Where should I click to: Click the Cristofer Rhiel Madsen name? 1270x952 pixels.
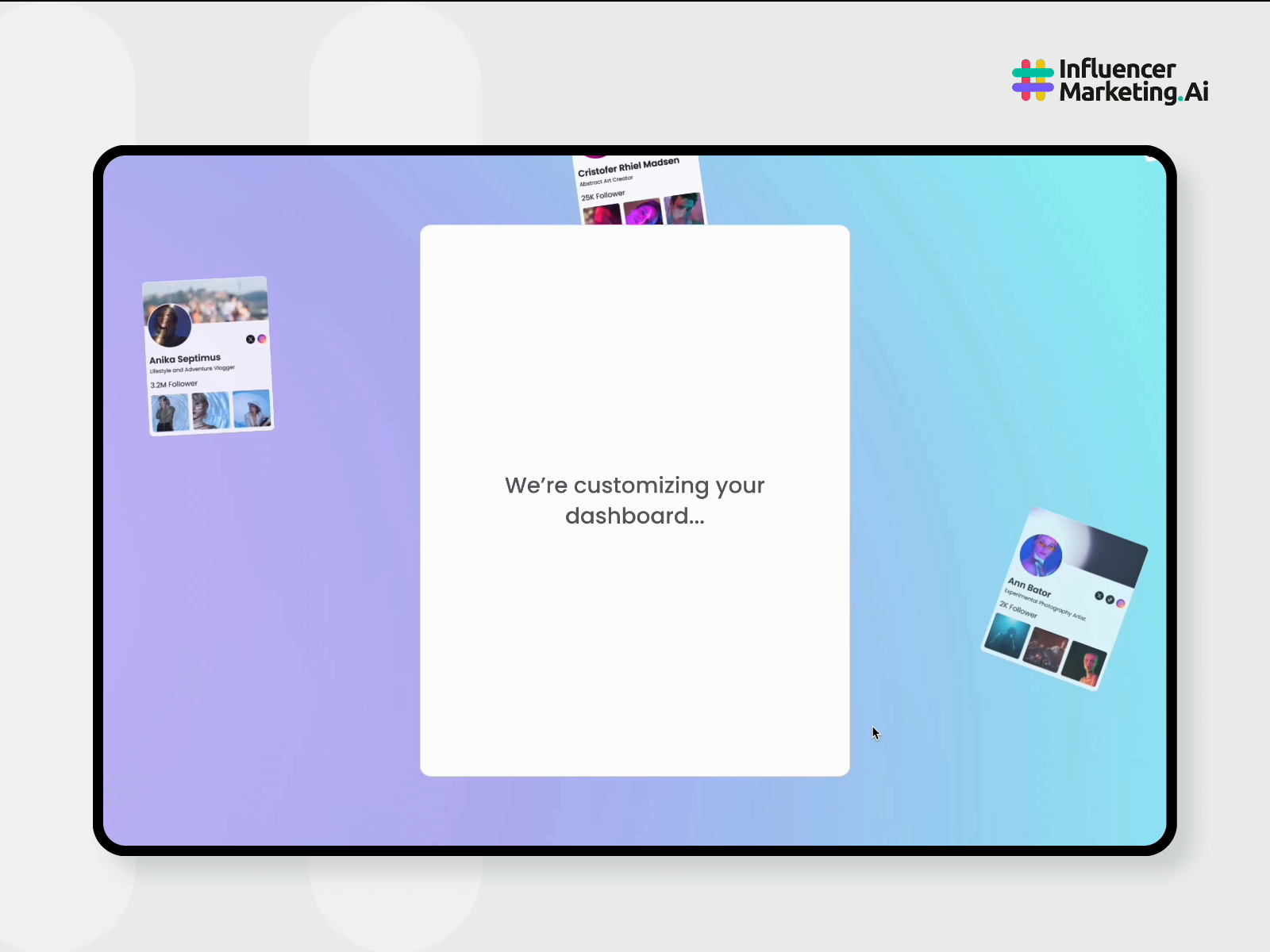point(629,167)
